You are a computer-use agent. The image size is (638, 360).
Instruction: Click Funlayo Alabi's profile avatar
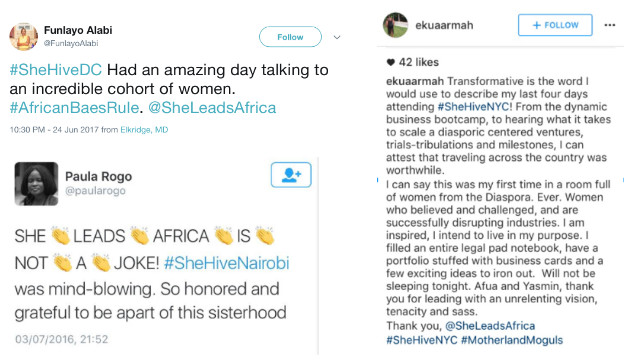pos(24,37)
